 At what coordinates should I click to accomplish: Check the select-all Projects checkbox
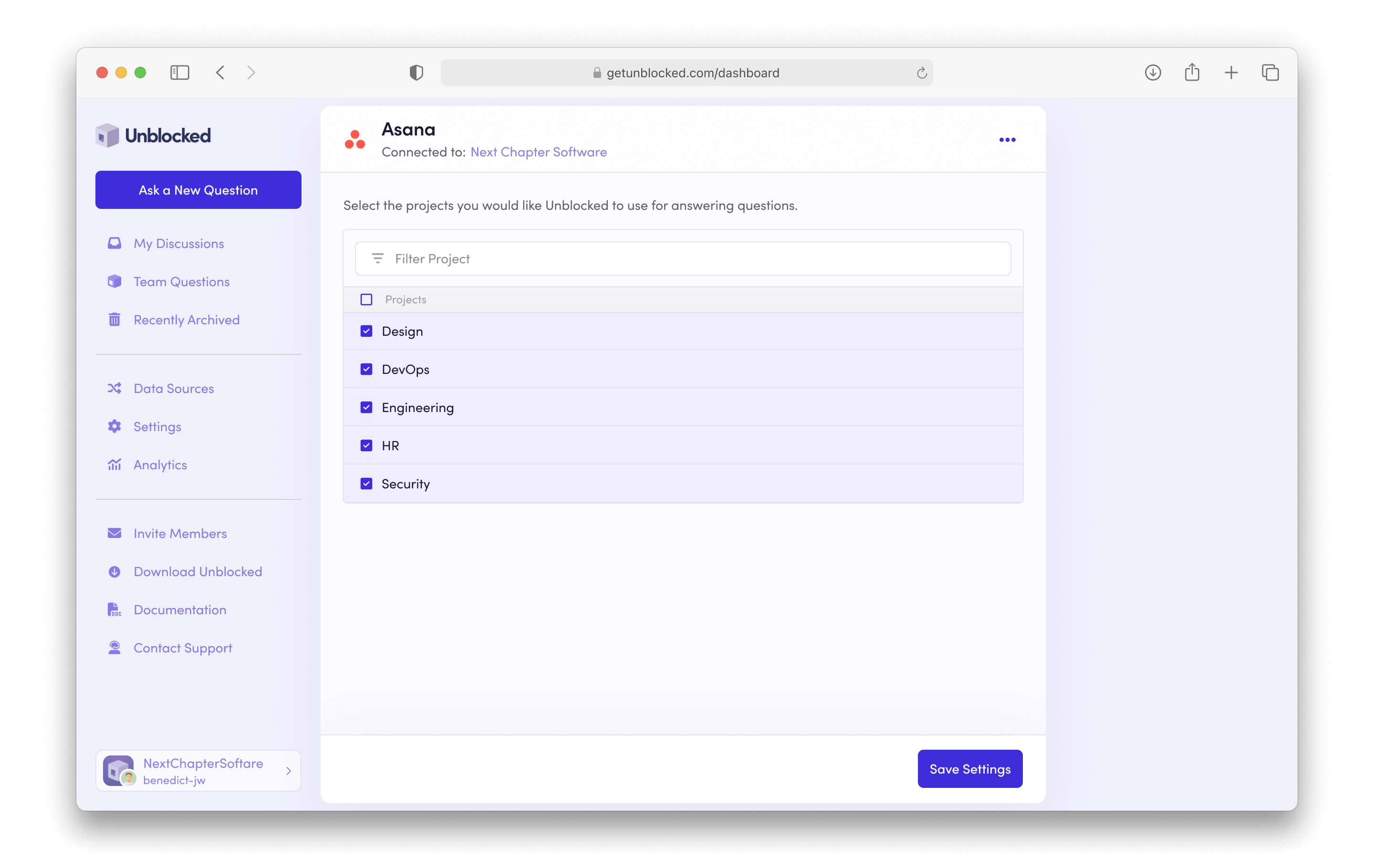pyautogui.click(x=366, y=300)
